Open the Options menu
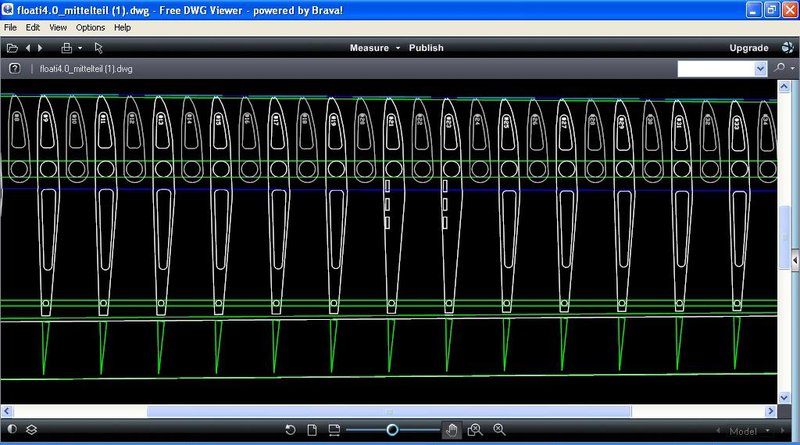 (90, 27)
